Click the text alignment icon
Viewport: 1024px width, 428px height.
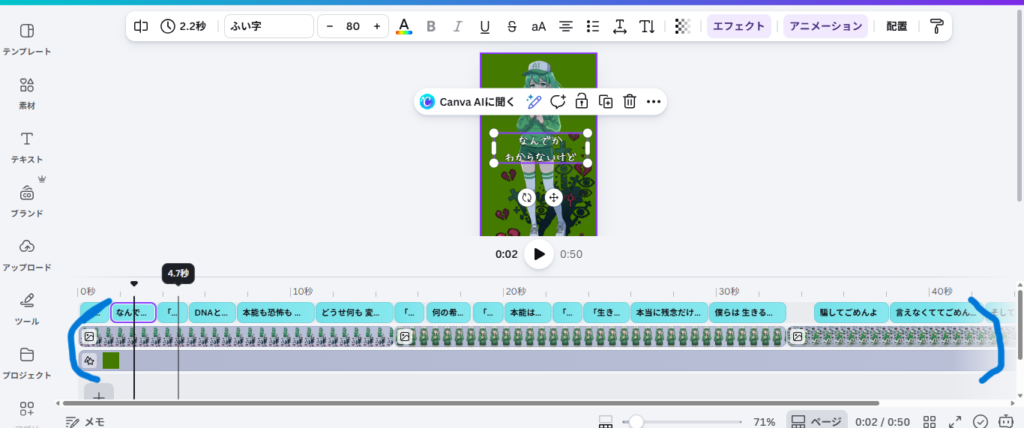tap(566, 26)
